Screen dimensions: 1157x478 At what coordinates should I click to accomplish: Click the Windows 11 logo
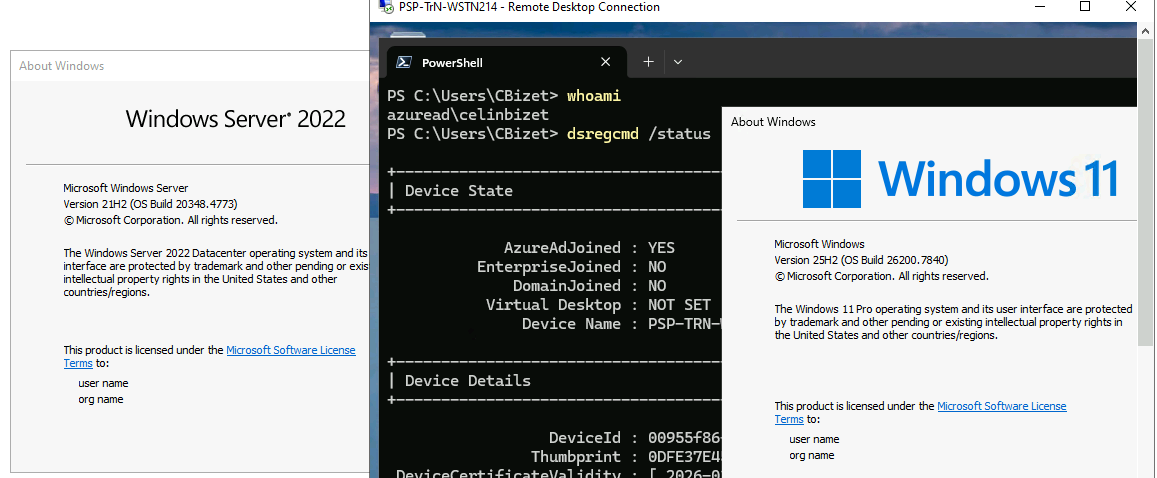[961, 179]
